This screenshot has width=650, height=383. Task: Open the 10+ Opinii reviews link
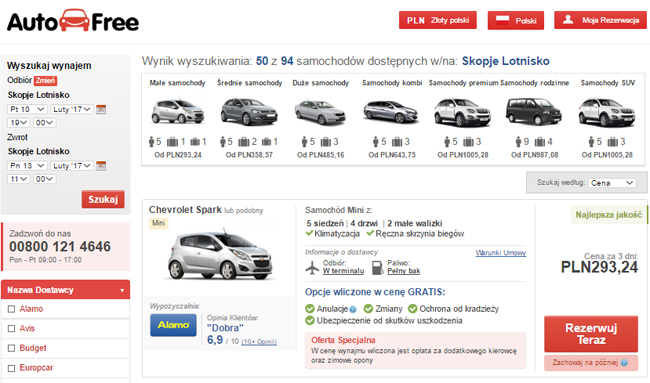[259, 342]
